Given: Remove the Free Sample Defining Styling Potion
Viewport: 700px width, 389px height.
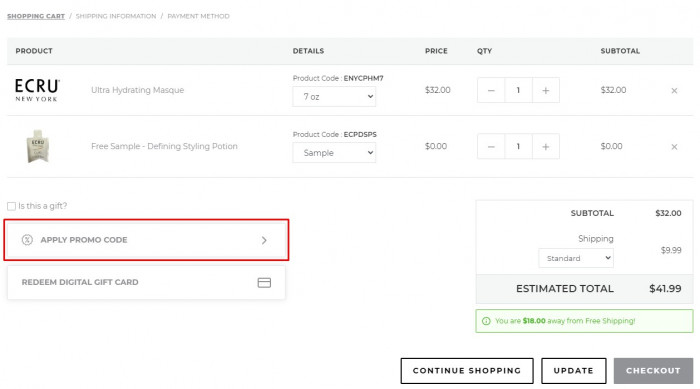Looking at the screenshot, I should 674,147.
